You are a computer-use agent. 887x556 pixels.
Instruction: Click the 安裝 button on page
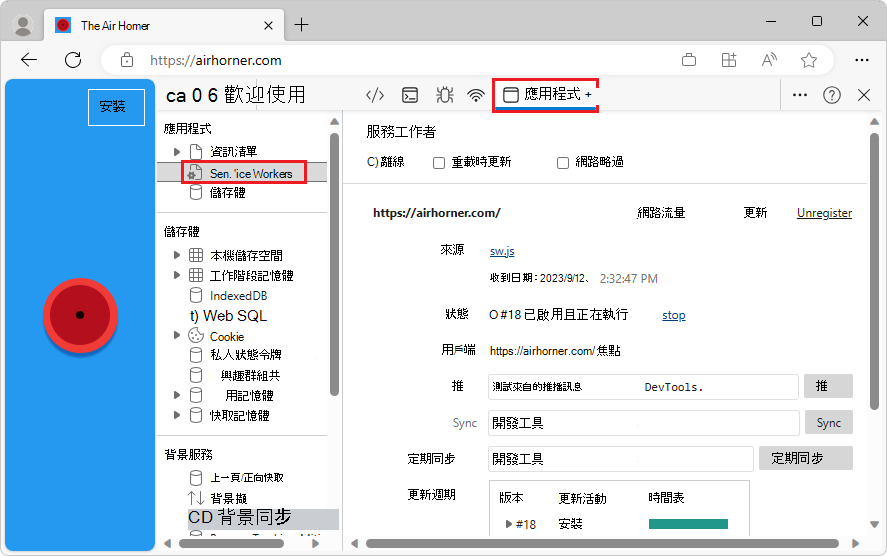[117, 107]
